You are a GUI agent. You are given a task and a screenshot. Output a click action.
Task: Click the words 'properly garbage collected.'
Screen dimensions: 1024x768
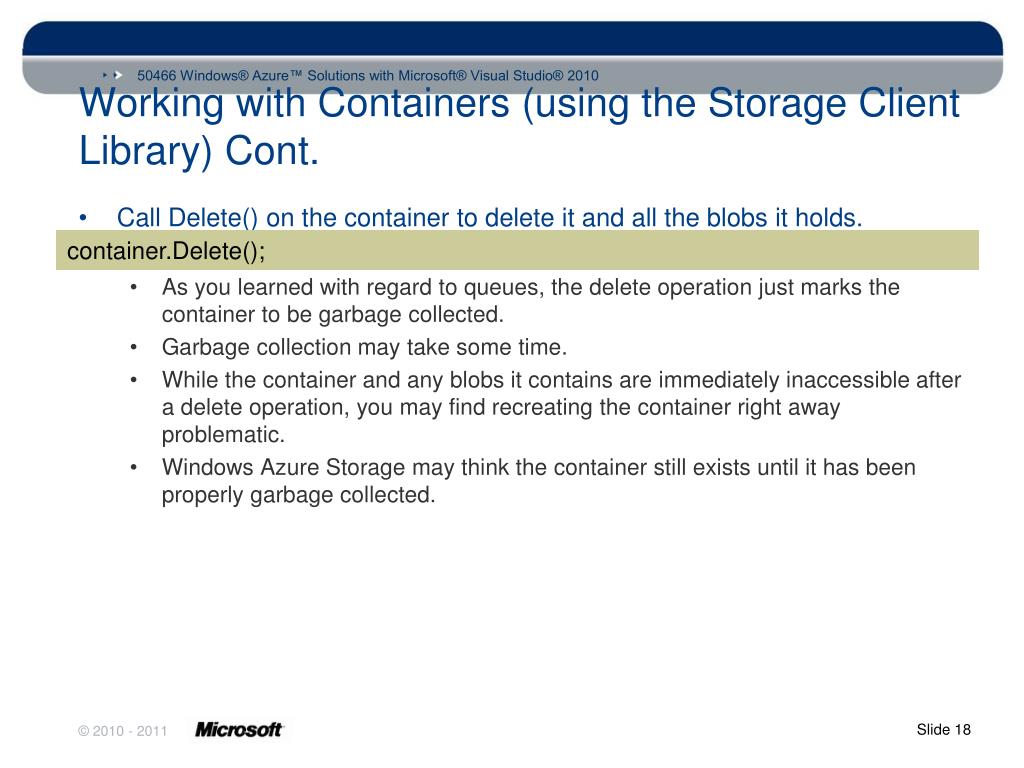298,495
